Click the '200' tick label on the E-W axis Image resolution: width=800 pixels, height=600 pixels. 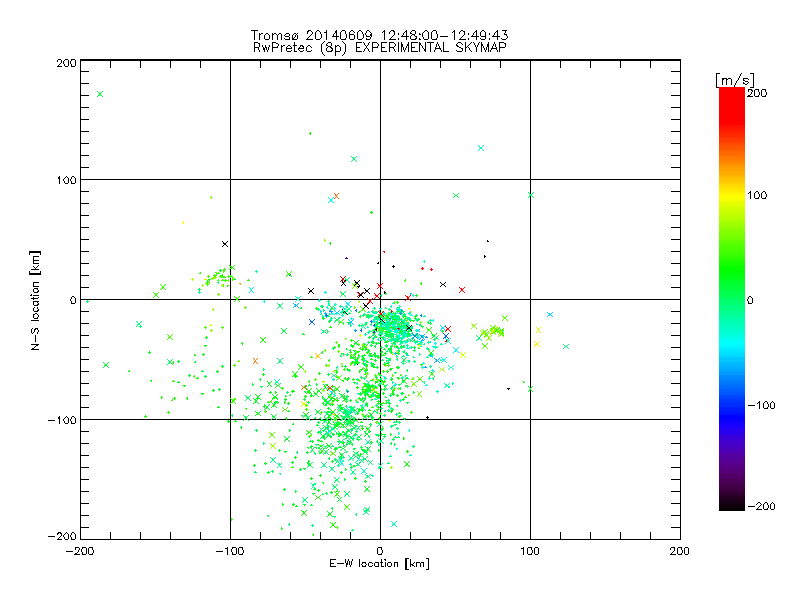coord(680,551)
